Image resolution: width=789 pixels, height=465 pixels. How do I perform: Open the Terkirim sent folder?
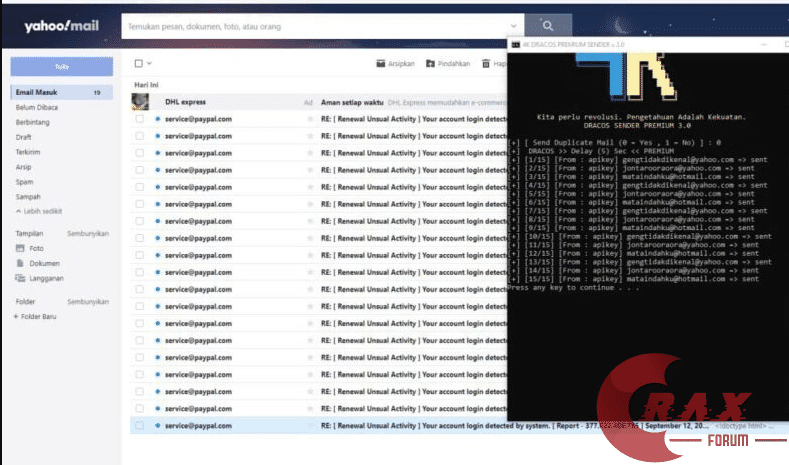coord(28,152)
